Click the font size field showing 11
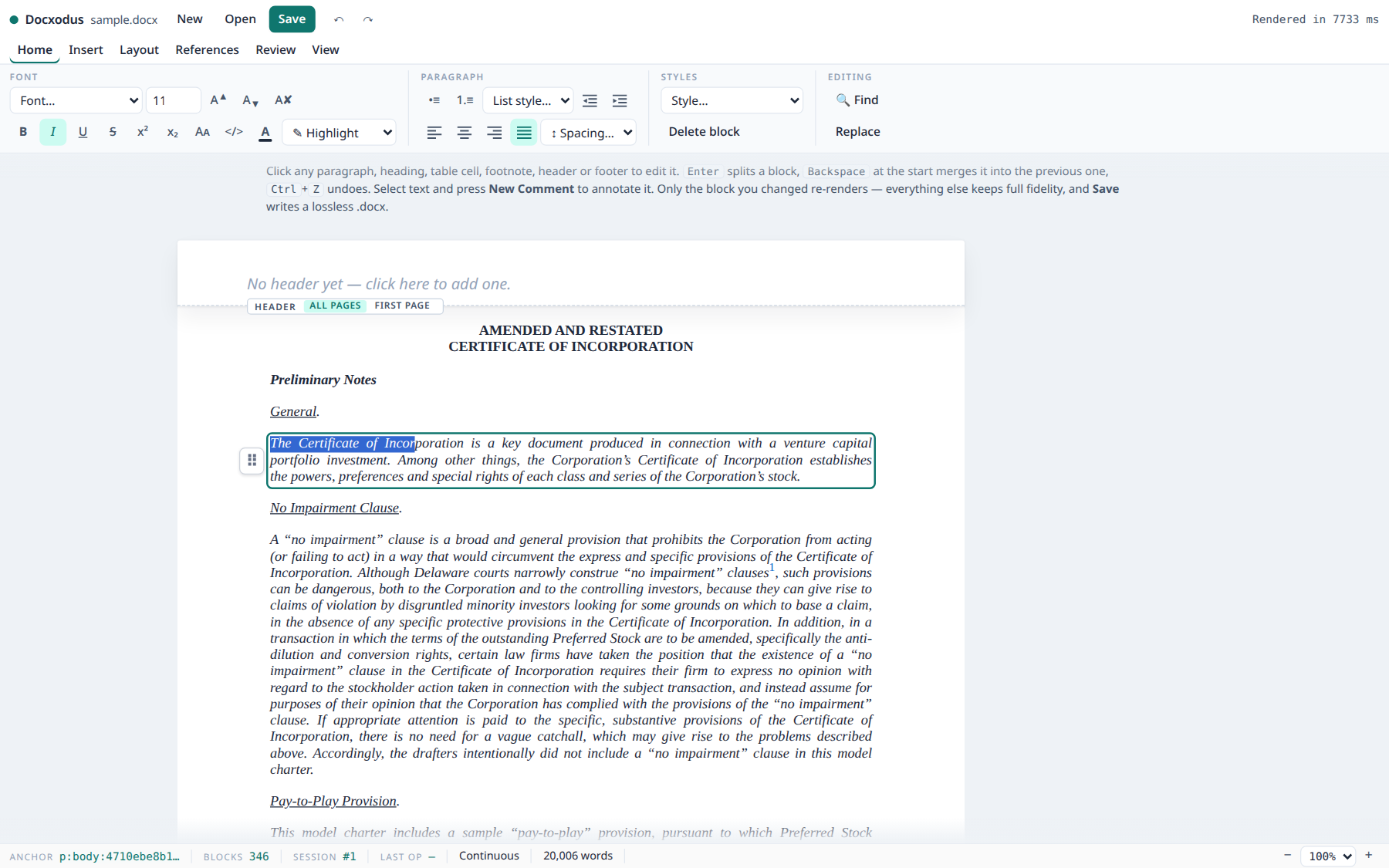The image size is (1389, 868). 174,100
